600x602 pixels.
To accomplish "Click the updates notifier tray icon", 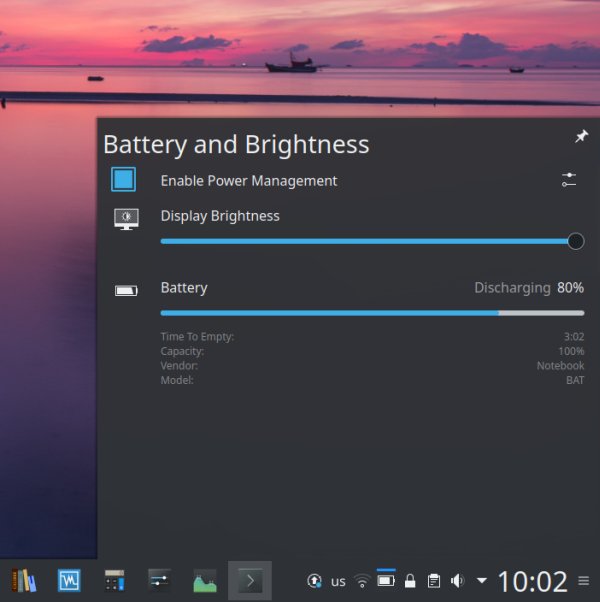I will [314, 581].
